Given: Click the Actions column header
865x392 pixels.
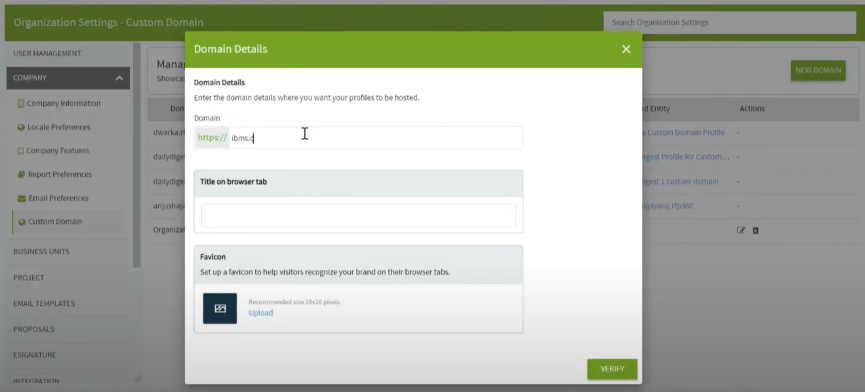Looking at the screenshot, I should pyautogui.click(x=752, y=109).
